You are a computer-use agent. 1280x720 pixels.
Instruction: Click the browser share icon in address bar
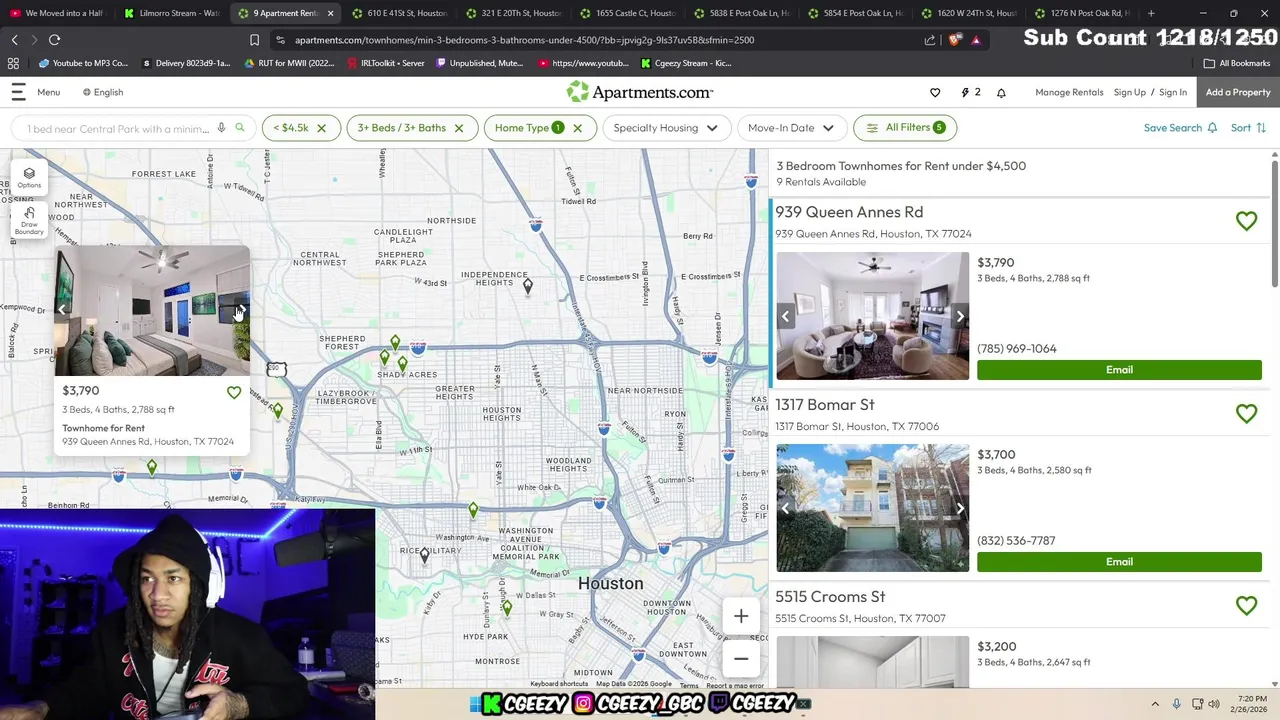tap(930, 40)
